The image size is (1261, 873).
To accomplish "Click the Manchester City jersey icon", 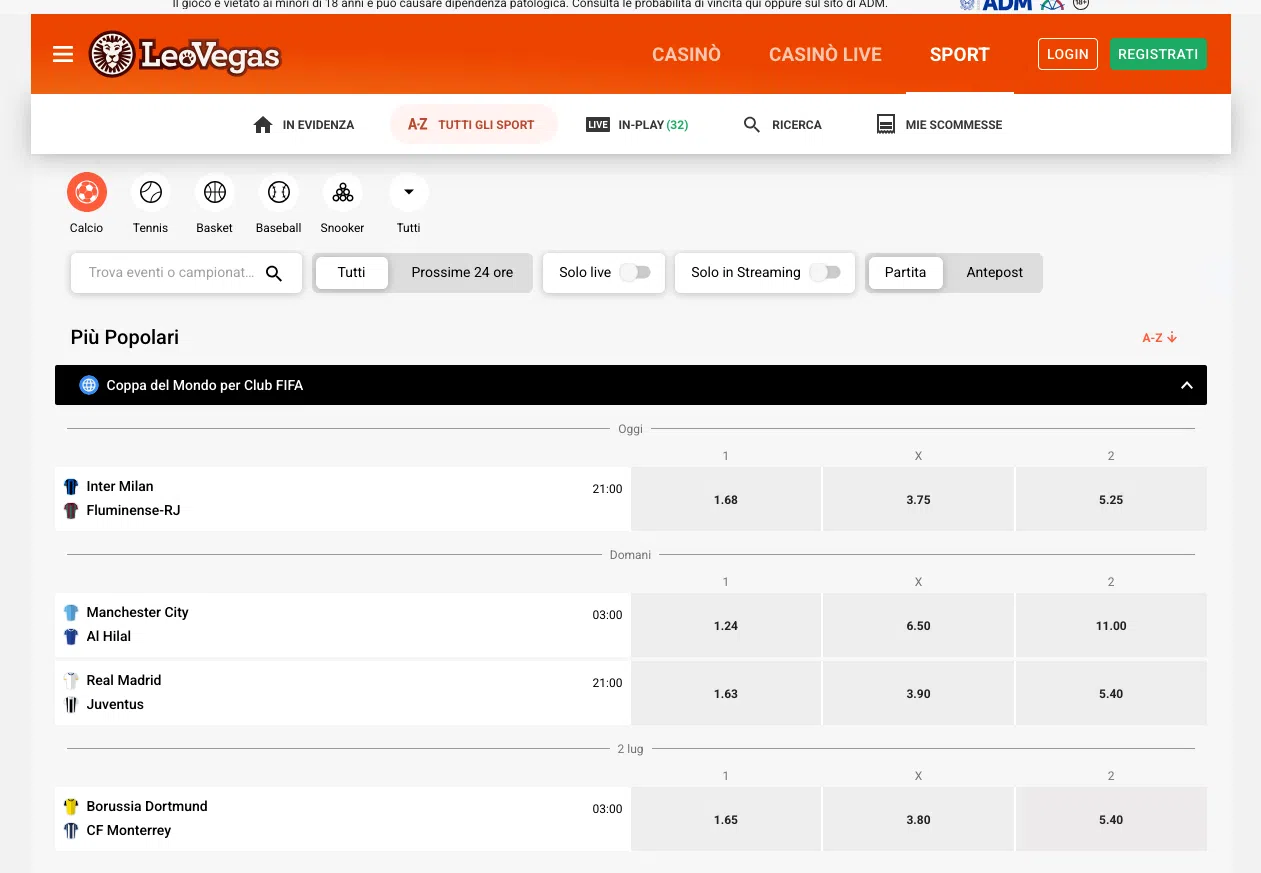I will pyautogui.click(x=71, y=613).
